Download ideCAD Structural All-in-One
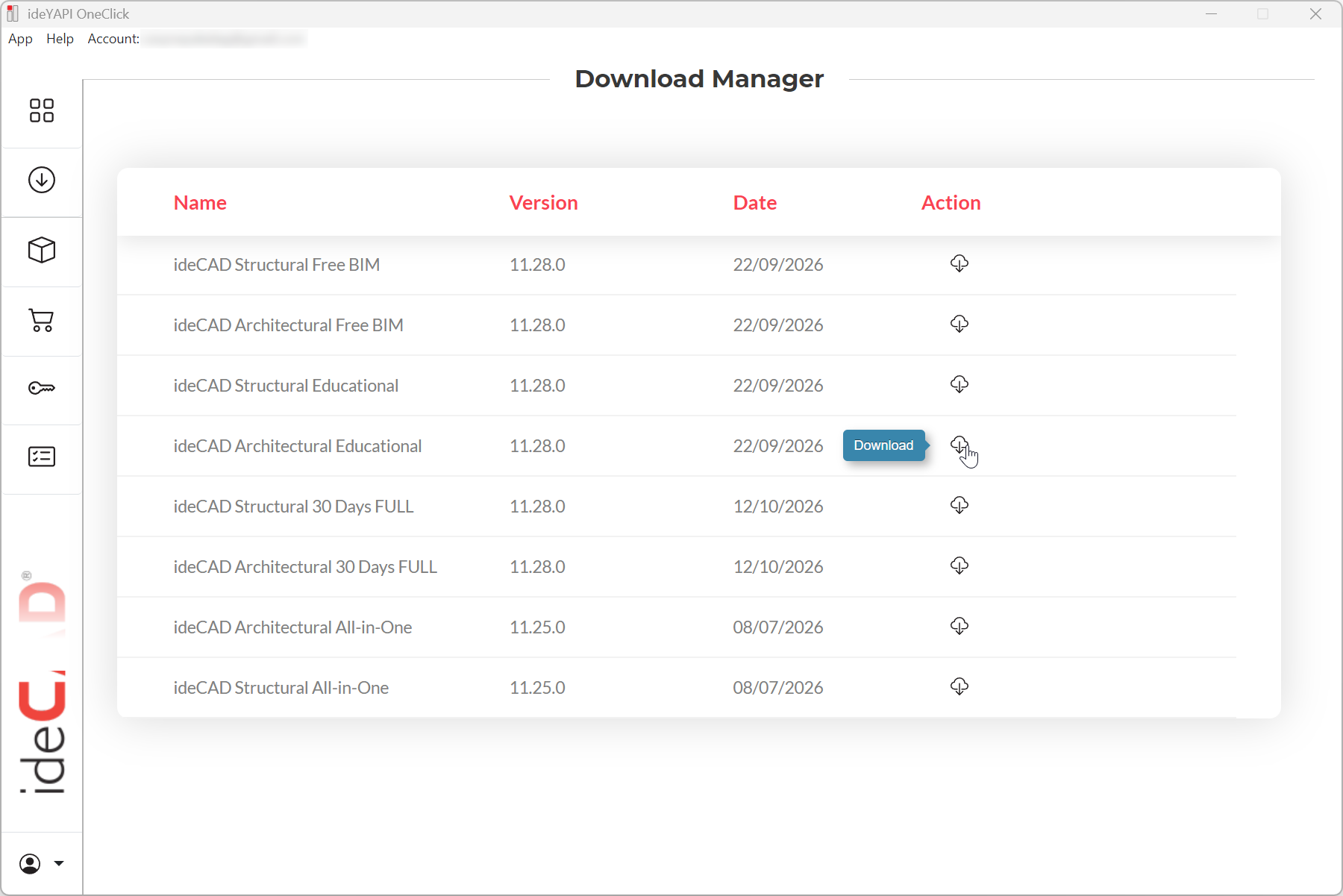The image size is (1343, 896). [959, 686]
